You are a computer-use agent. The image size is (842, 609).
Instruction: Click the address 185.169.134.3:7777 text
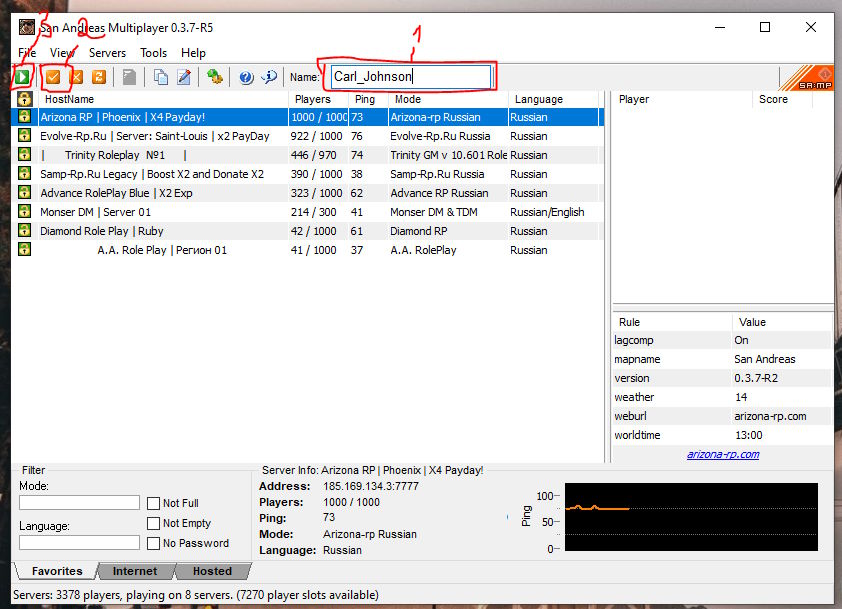click(x=371, y=486)
